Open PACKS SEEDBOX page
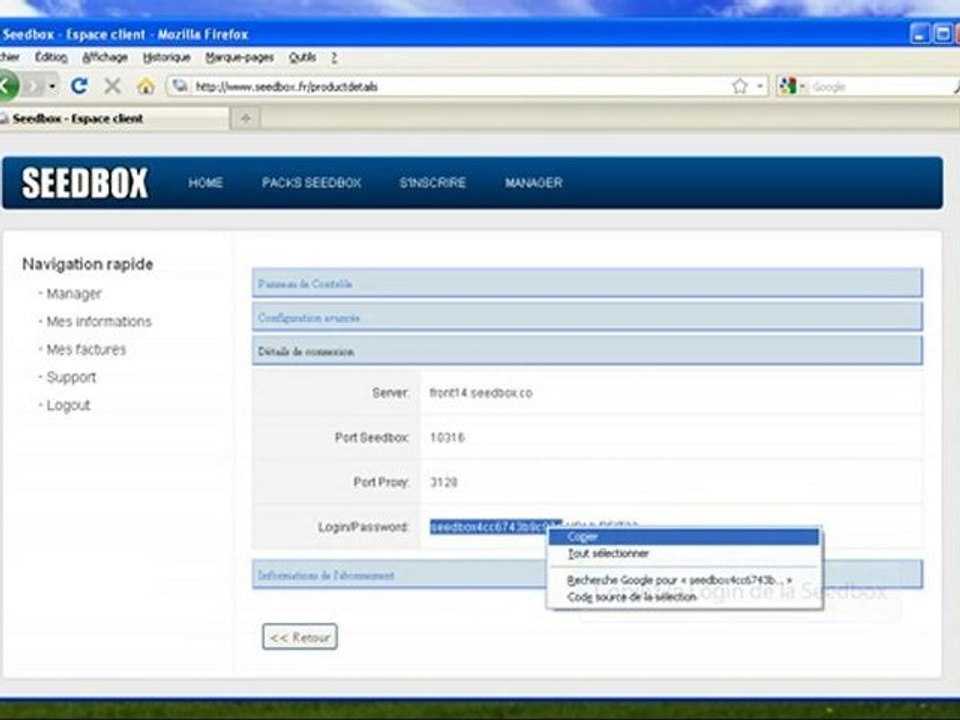The width and height of the screenshot is (960, 720). tap(312, 182)
